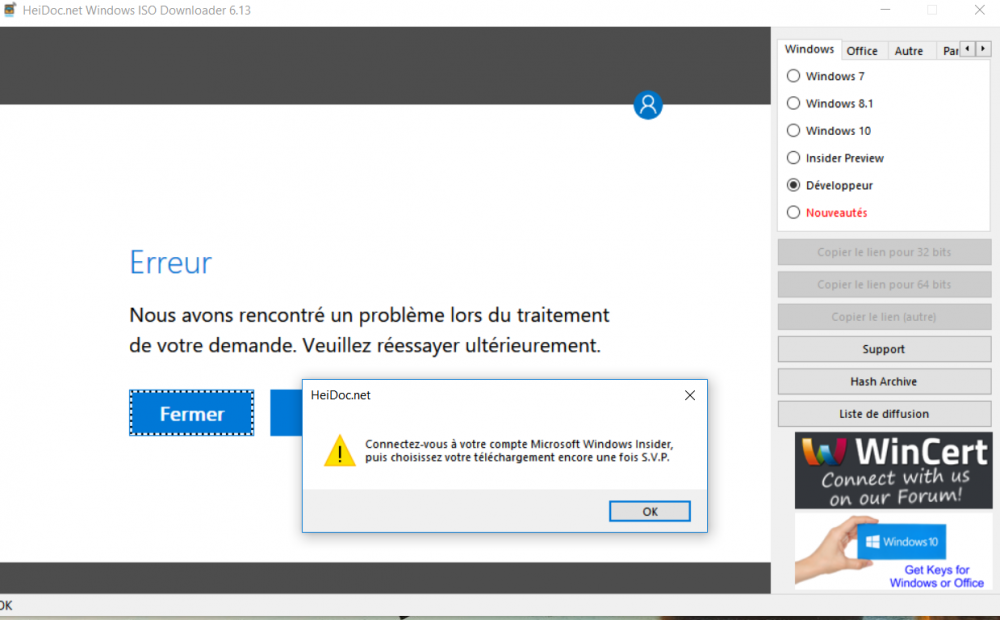Click the HeiDoc app icon in title bar
The image size is (1000, 620).
coord(10,10)
